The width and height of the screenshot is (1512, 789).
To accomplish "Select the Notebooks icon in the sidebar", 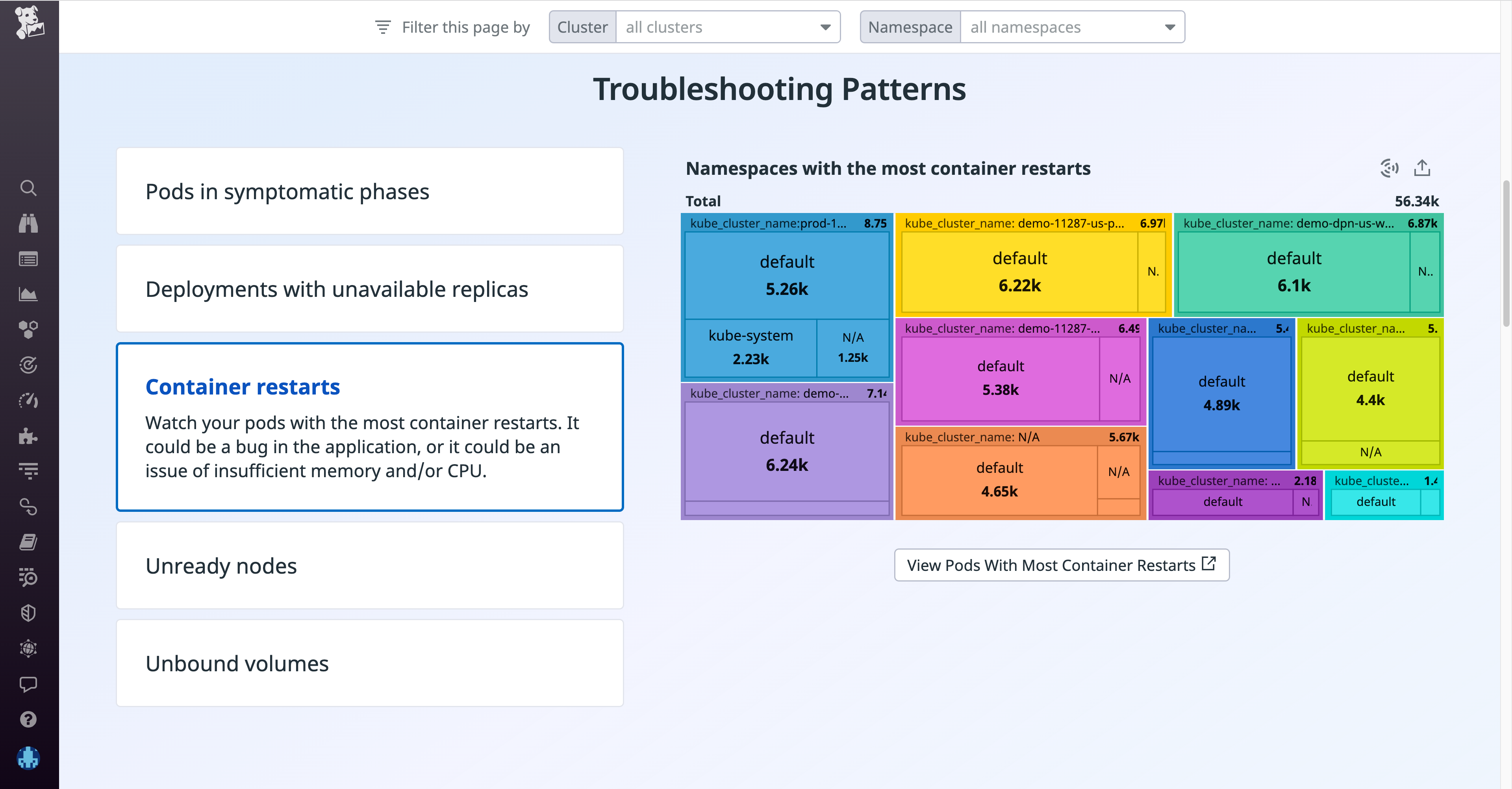I will point(29,541).
